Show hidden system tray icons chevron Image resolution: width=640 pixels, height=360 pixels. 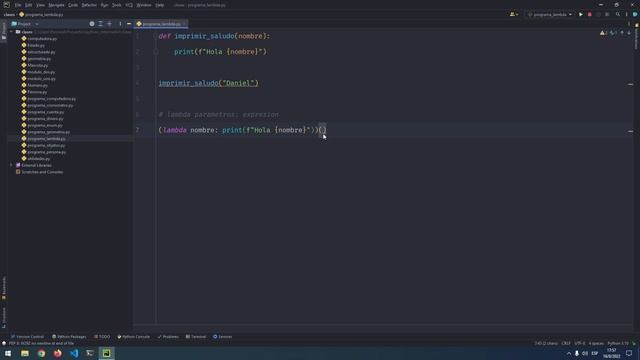pos(568,353)
